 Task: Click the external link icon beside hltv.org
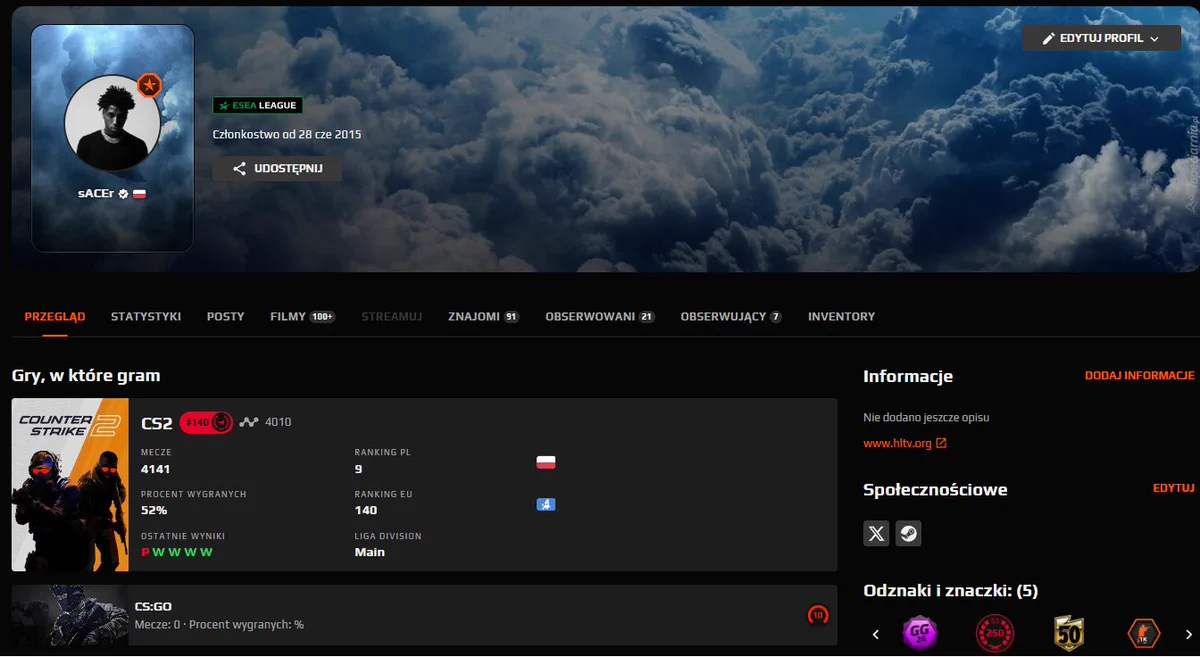(941, 443)
